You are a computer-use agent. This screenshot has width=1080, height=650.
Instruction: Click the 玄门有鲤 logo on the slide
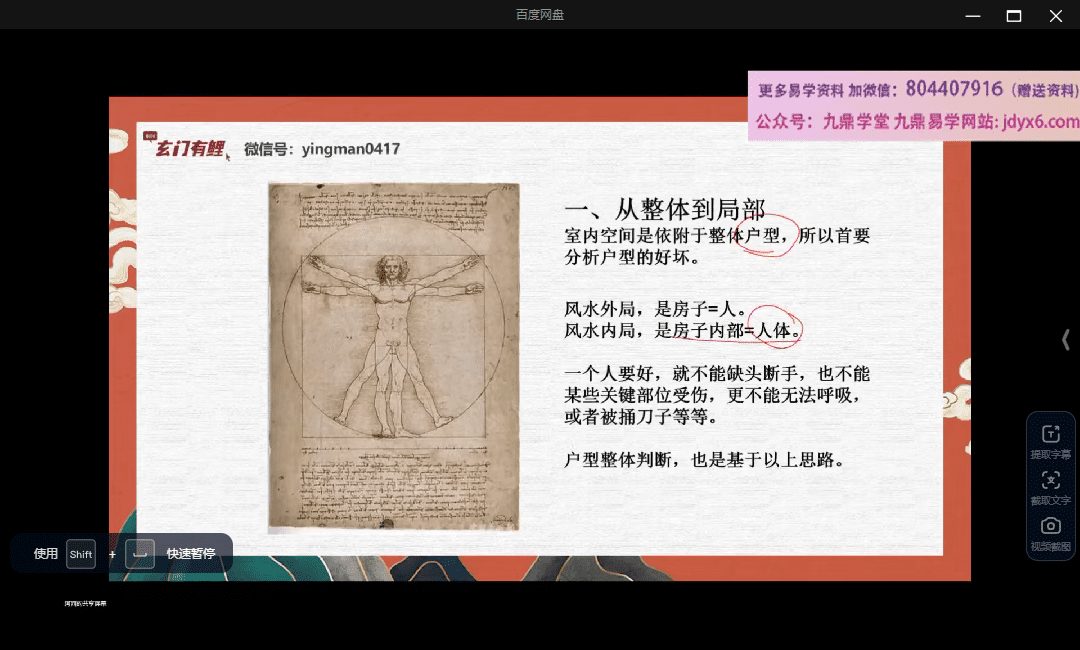tap(189, 149)
